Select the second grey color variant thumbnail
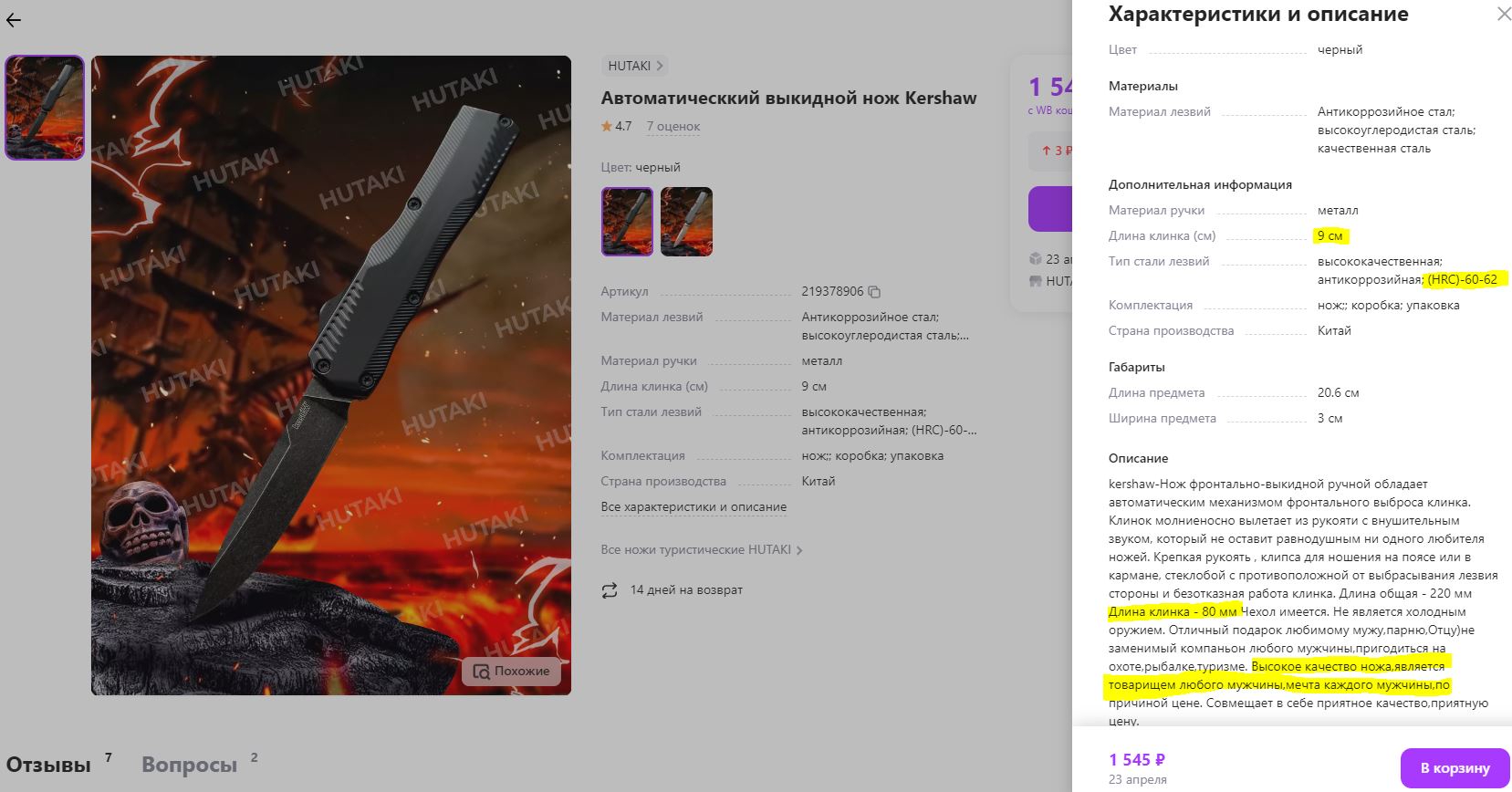 pyautogui.click(x=686, y=222)
